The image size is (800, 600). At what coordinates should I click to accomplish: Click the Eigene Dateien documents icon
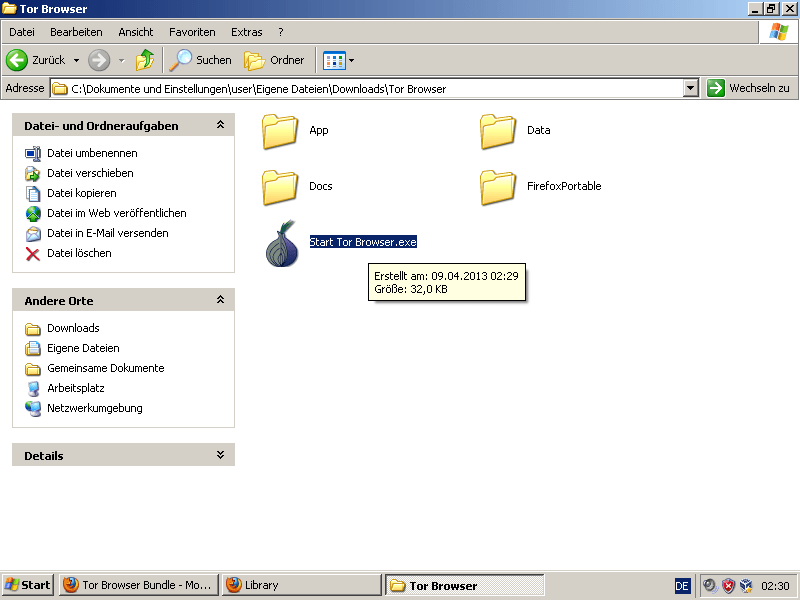pos(33,348)
